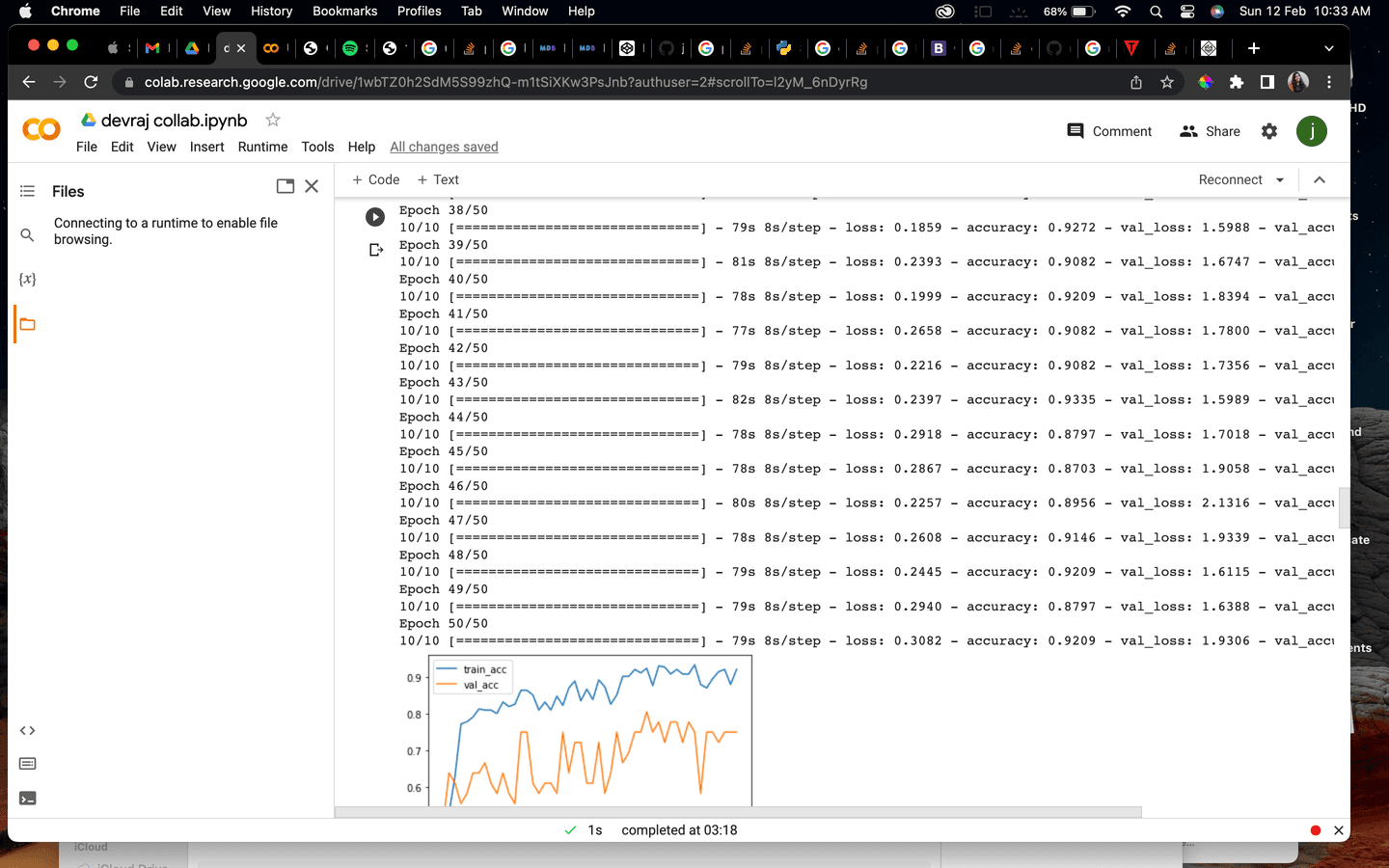The image size is (1389, 868).
Task: Open macOS Control Center icon
Action: tap(1187, 11)
